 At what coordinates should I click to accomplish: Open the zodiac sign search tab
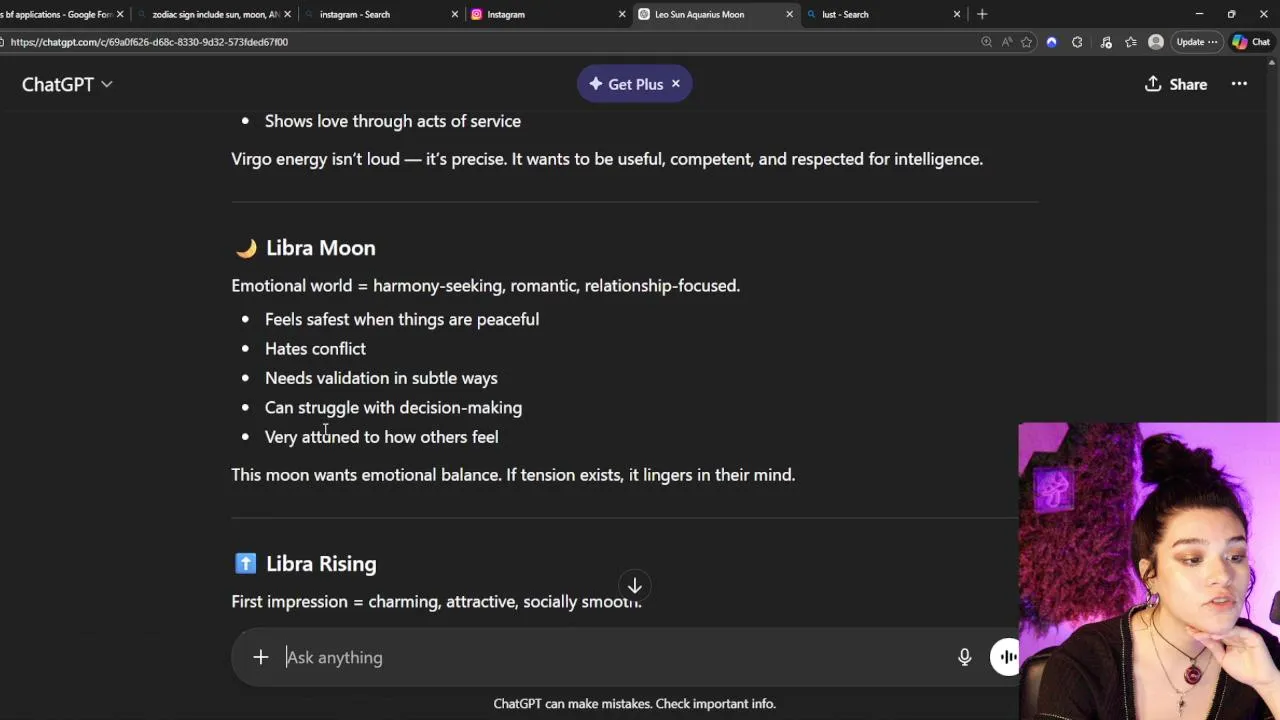coord(214,14)
